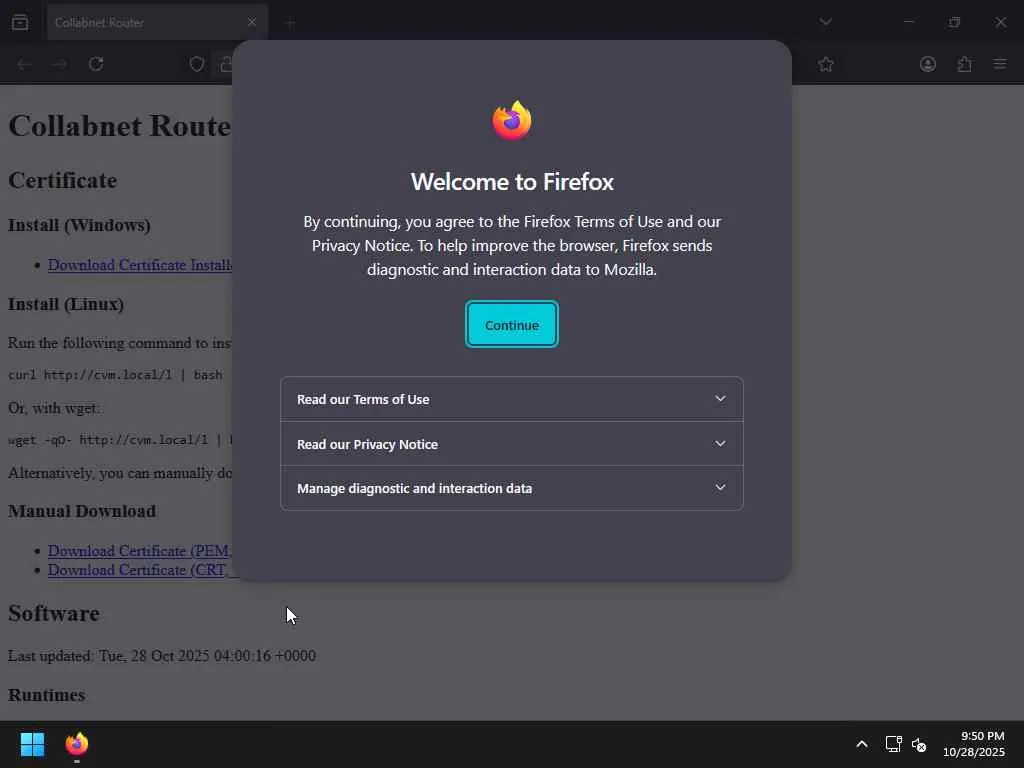Bookmark this page with star icon
The height and width of the screenshot is (768, 1024).
[825, 64]
